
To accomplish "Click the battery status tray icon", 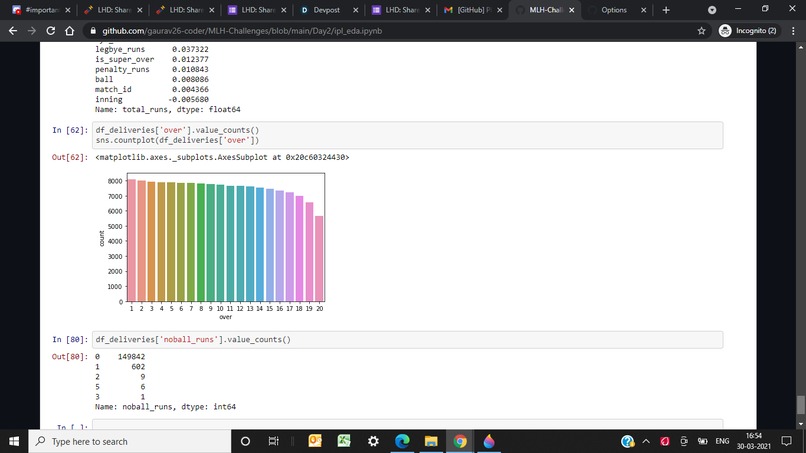I will click(x=702, y=441).
